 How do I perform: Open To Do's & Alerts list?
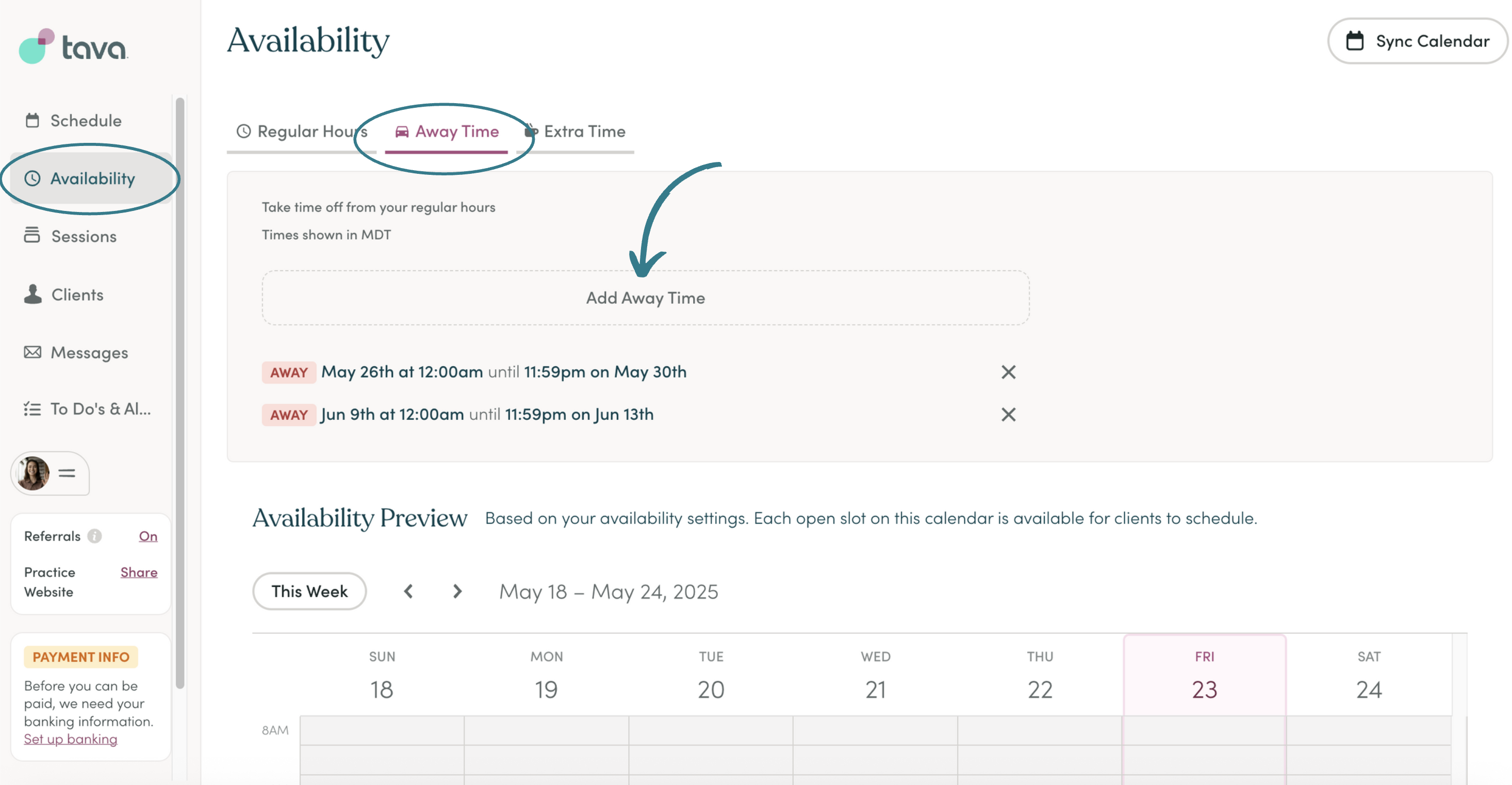[88, 408]
